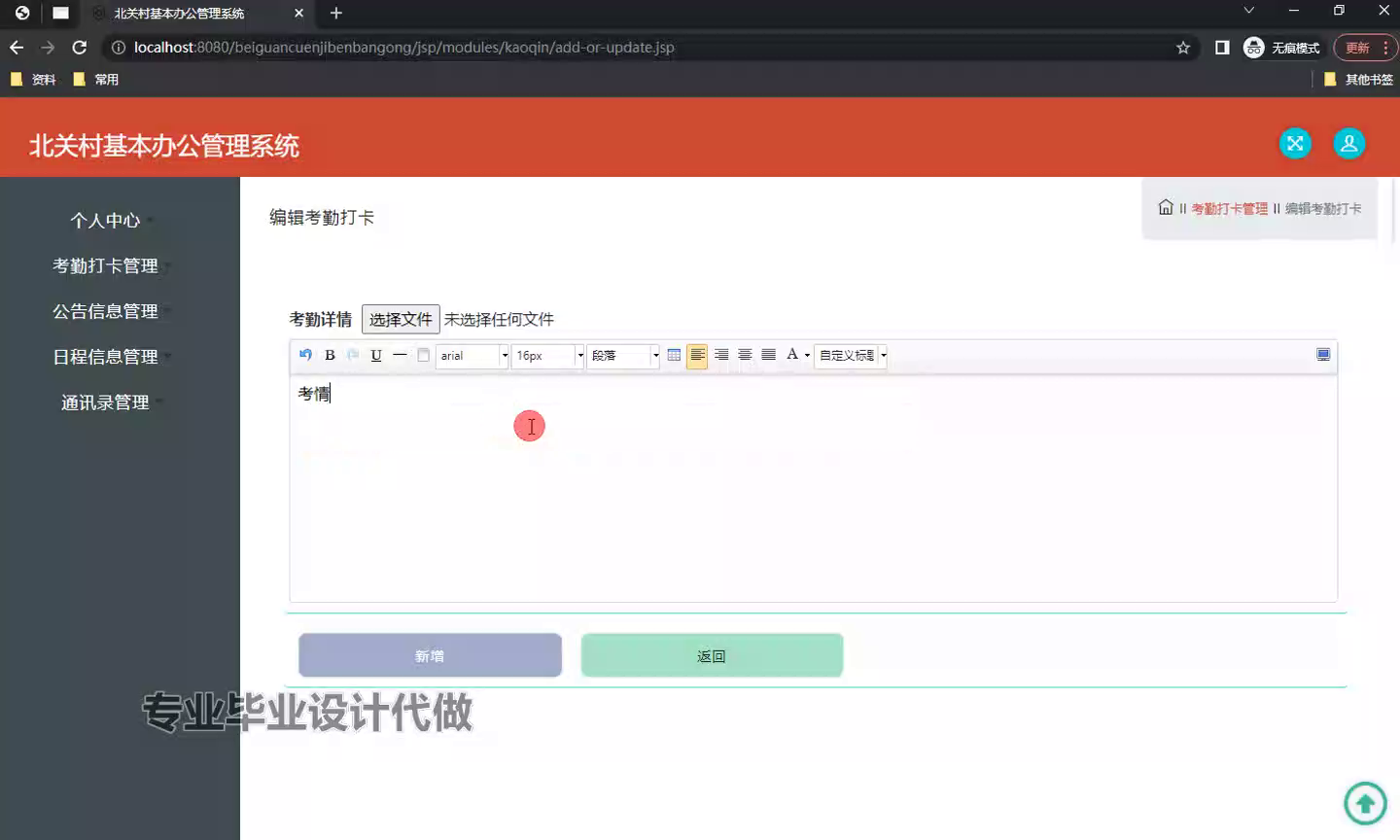The height and width of the screenshot is (840, 1400).
Task: Click the undo icon in editor toolbar
Action: click(305, 355)
